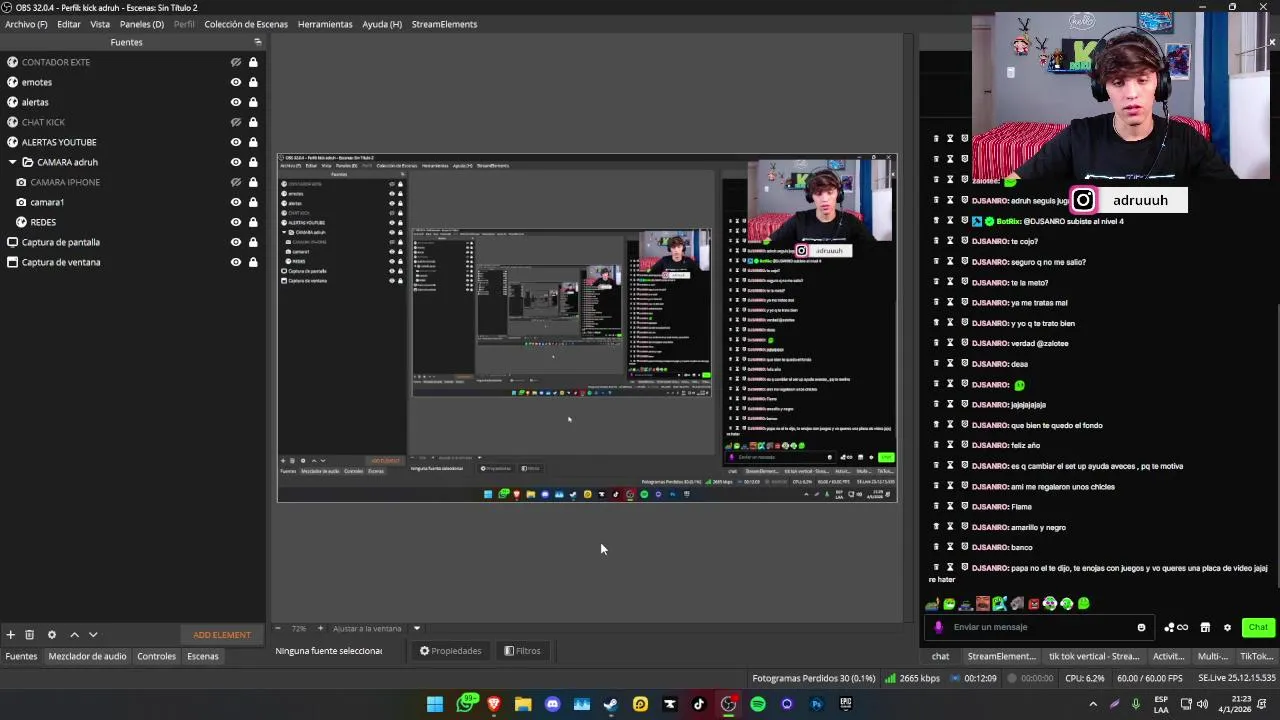Unlock the REDES source
1280x720 pixels.
(x=253, y=222)
